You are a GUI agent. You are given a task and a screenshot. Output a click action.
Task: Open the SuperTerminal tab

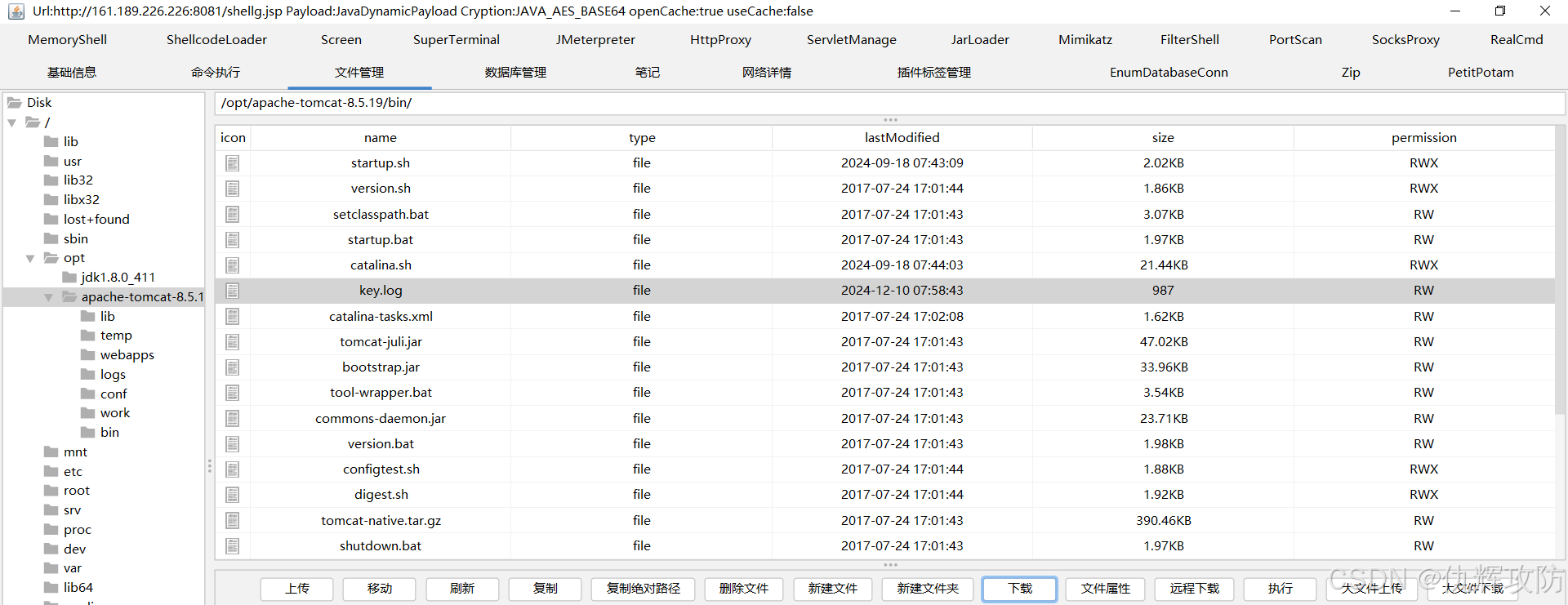(x=456, y=39)
